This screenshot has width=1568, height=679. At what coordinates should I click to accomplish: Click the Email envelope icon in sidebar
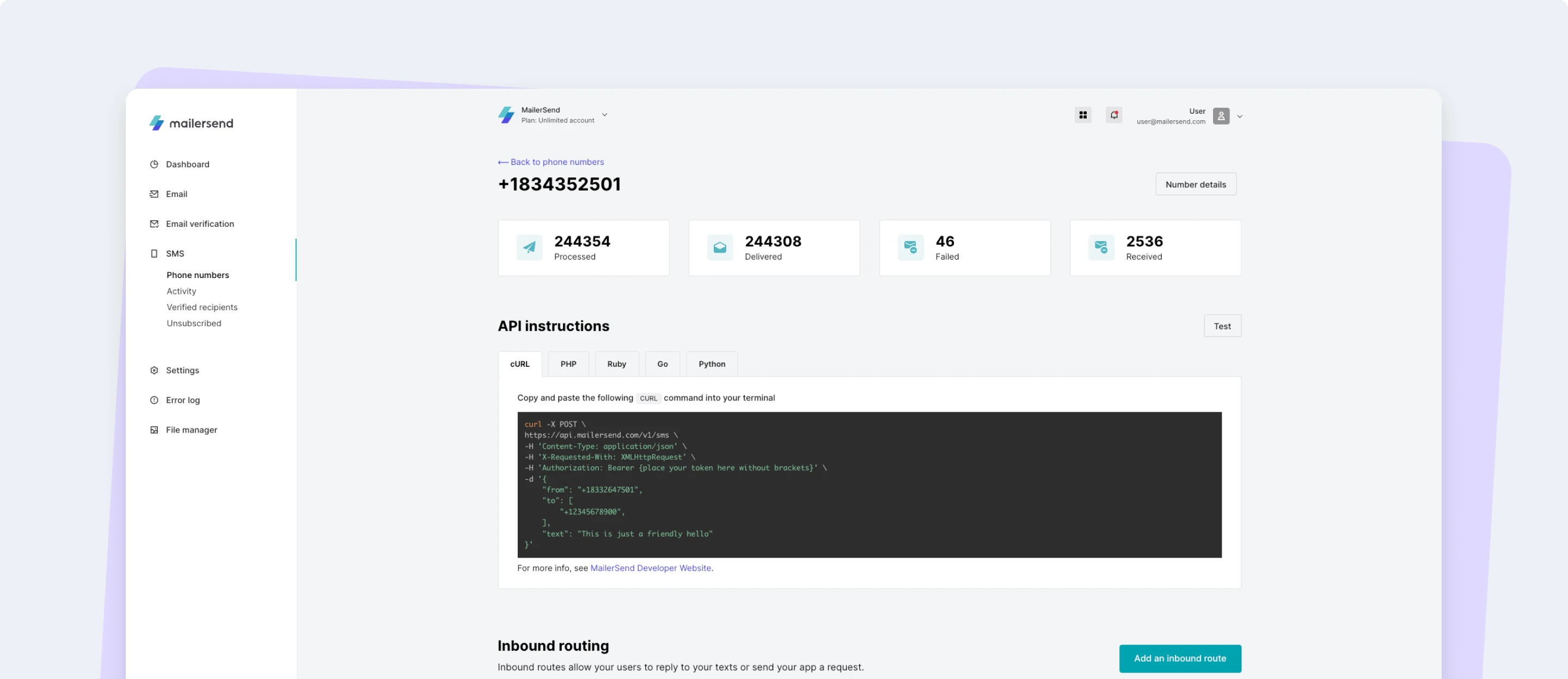154,194
